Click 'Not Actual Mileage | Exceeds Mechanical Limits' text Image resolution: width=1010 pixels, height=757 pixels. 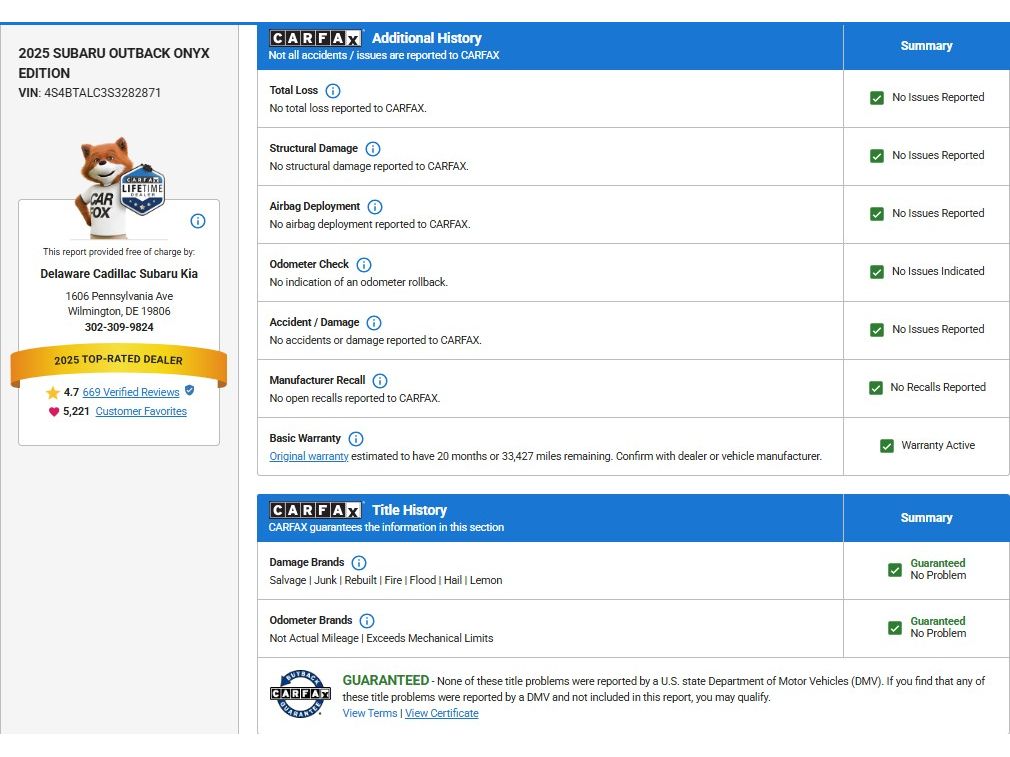(x=381, y=638)
